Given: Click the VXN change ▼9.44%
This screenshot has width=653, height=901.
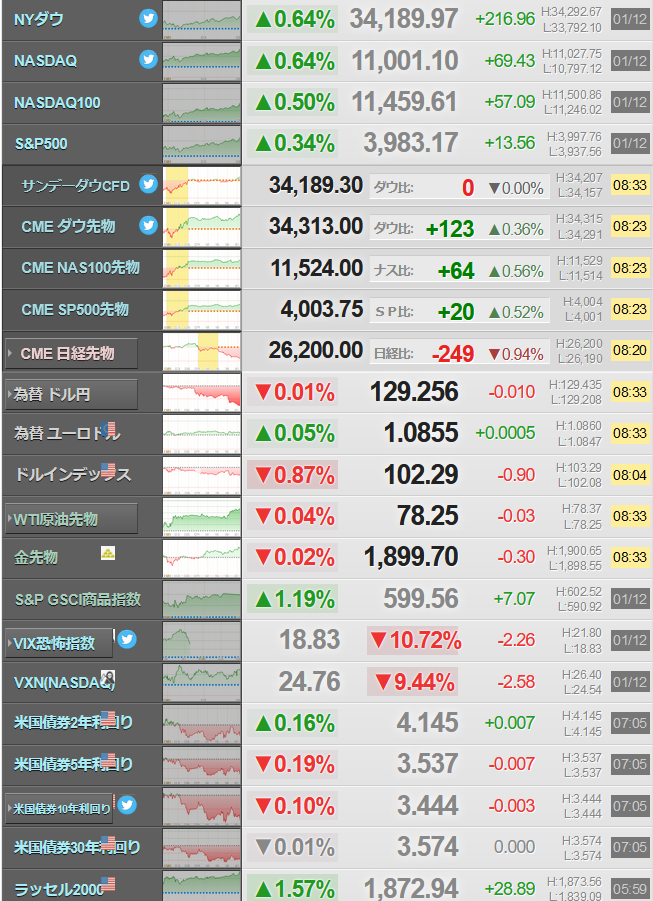Looking at the screenshot, I should pyautogui.click(x=413, y=681).
